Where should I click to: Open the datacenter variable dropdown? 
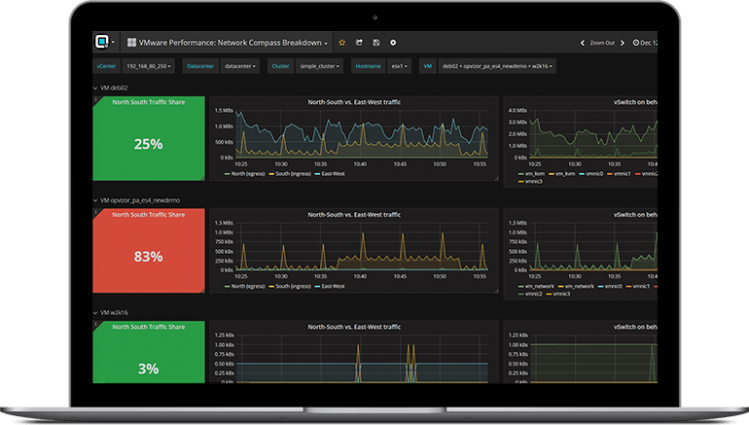240,66
